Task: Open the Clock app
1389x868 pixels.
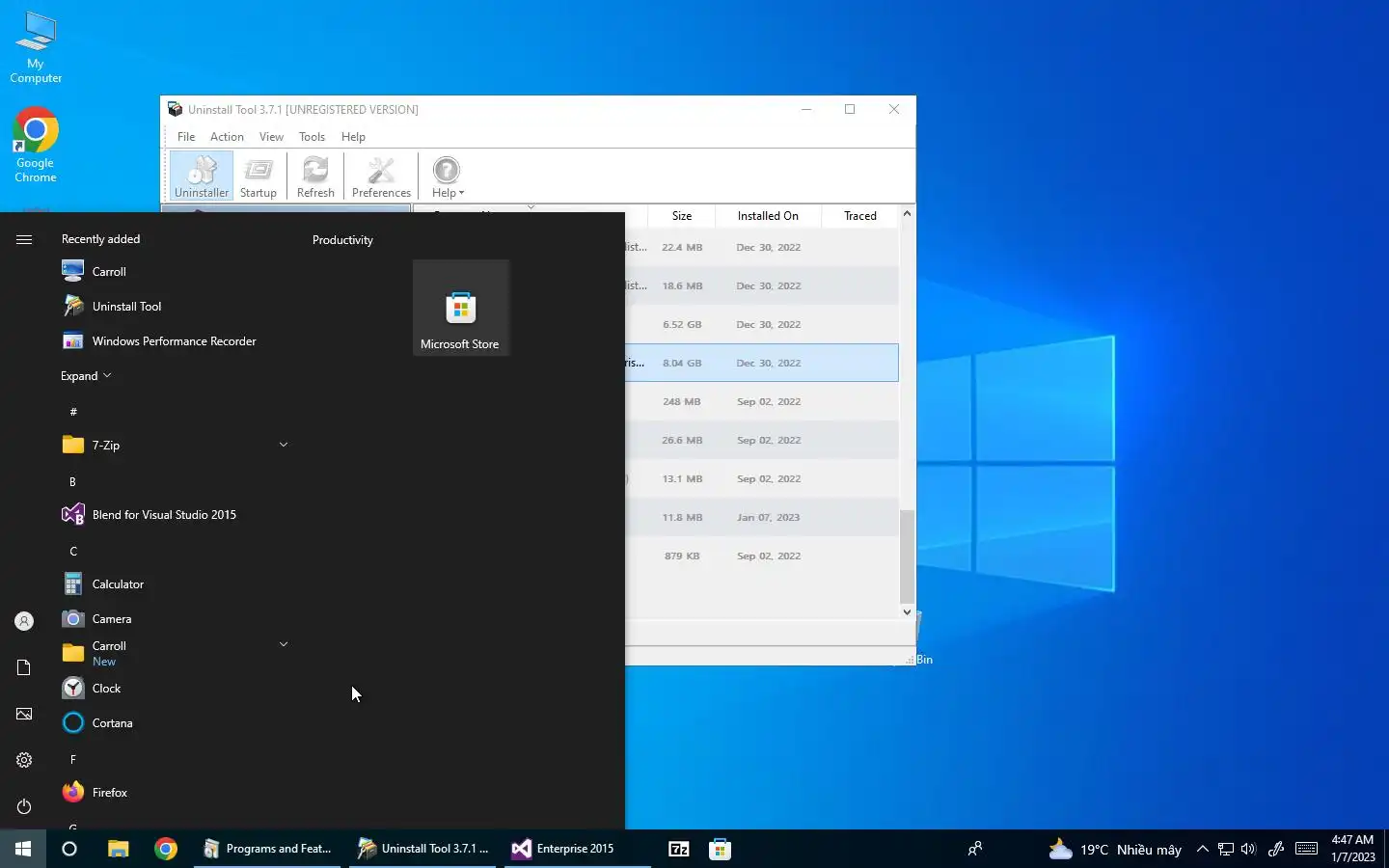Action: [174, 689]
